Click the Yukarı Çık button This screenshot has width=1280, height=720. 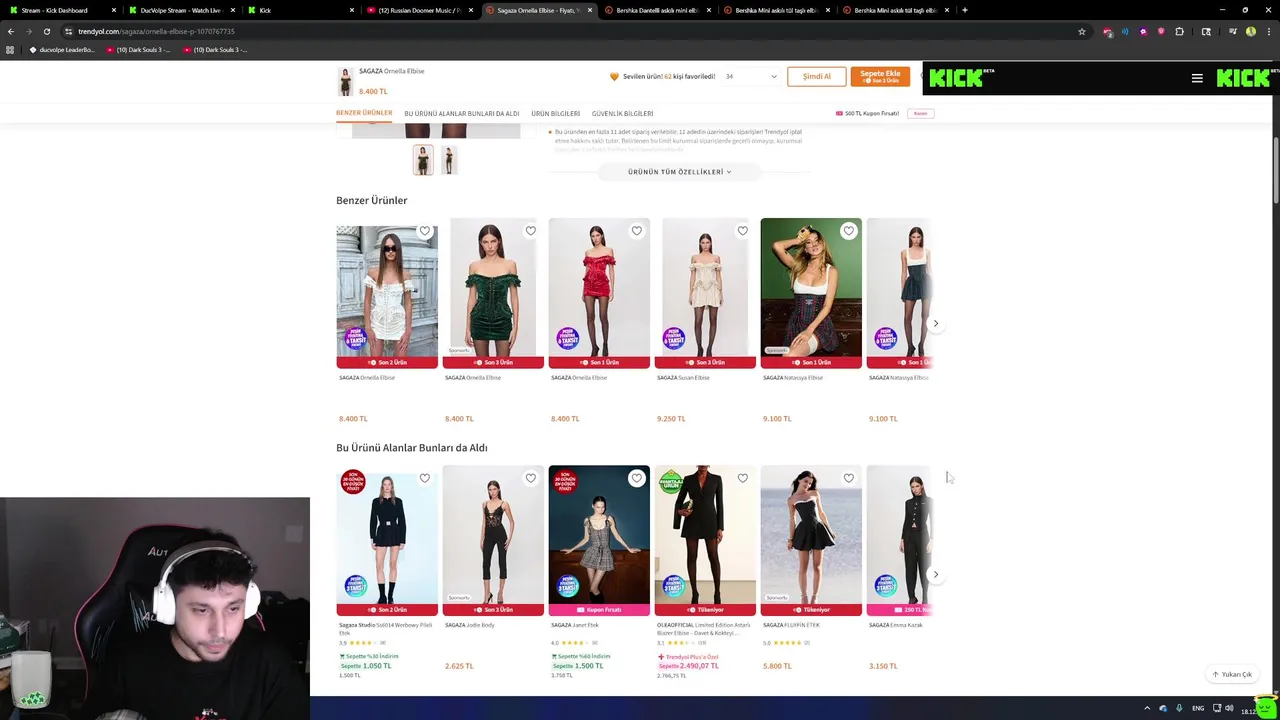(1232, 674)
